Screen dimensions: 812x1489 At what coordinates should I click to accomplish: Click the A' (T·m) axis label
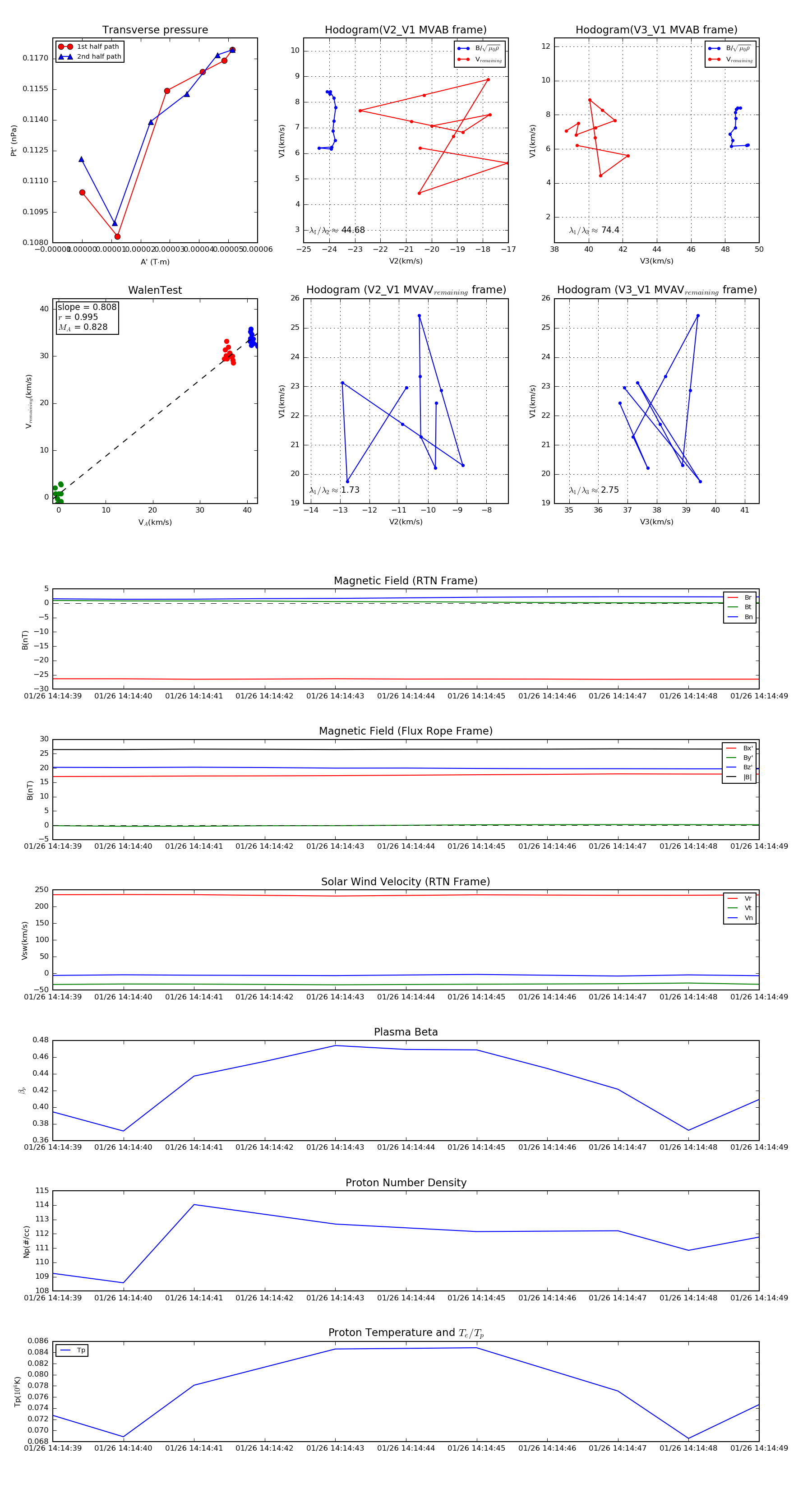[x=155, y=262]
